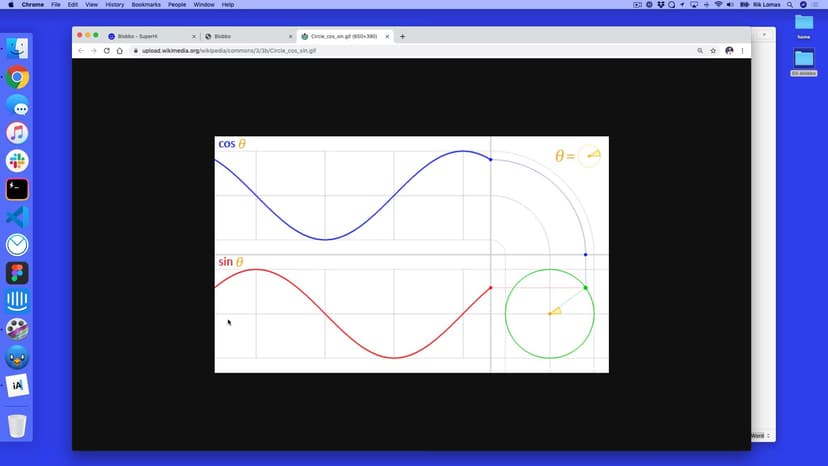Open the Messages app in dock
The height and width of the screenshot is (466, 828).
pos(17,106)
